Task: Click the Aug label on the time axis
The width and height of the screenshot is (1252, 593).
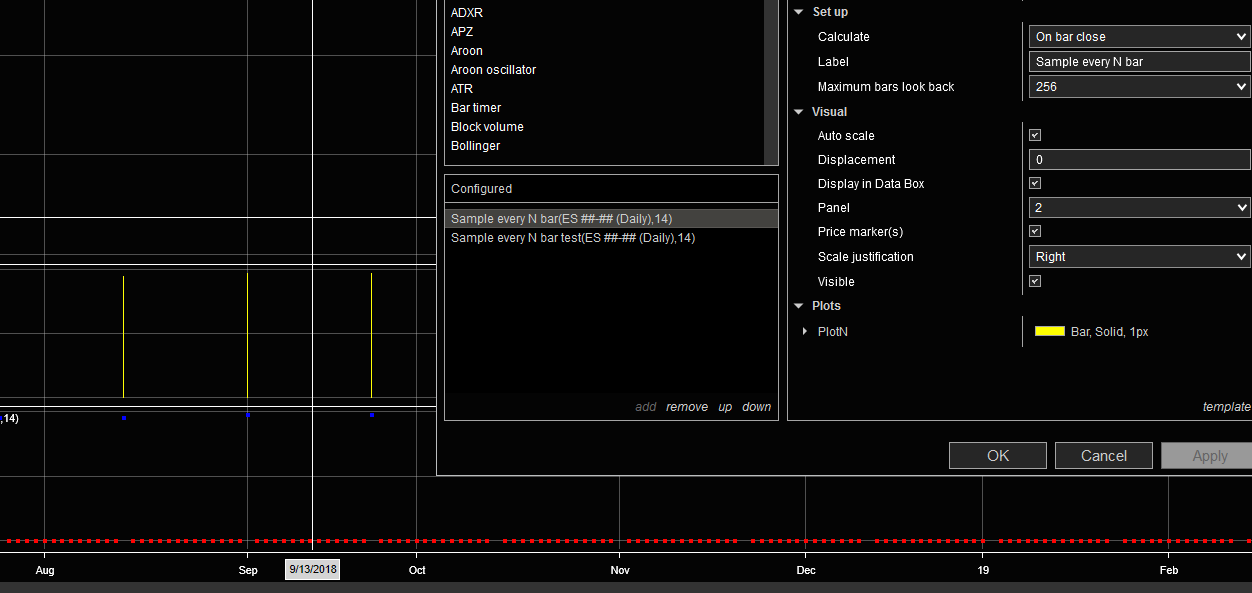Action: 44,571
